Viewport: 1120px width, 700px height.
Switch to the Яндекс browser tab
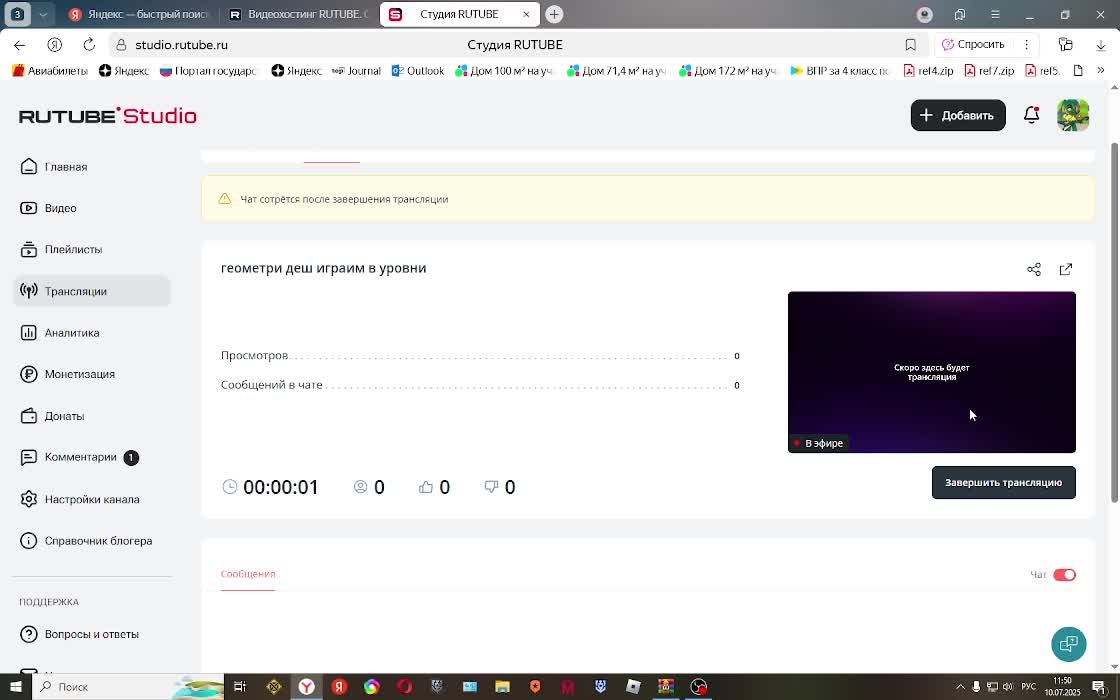tap(139, 14)
